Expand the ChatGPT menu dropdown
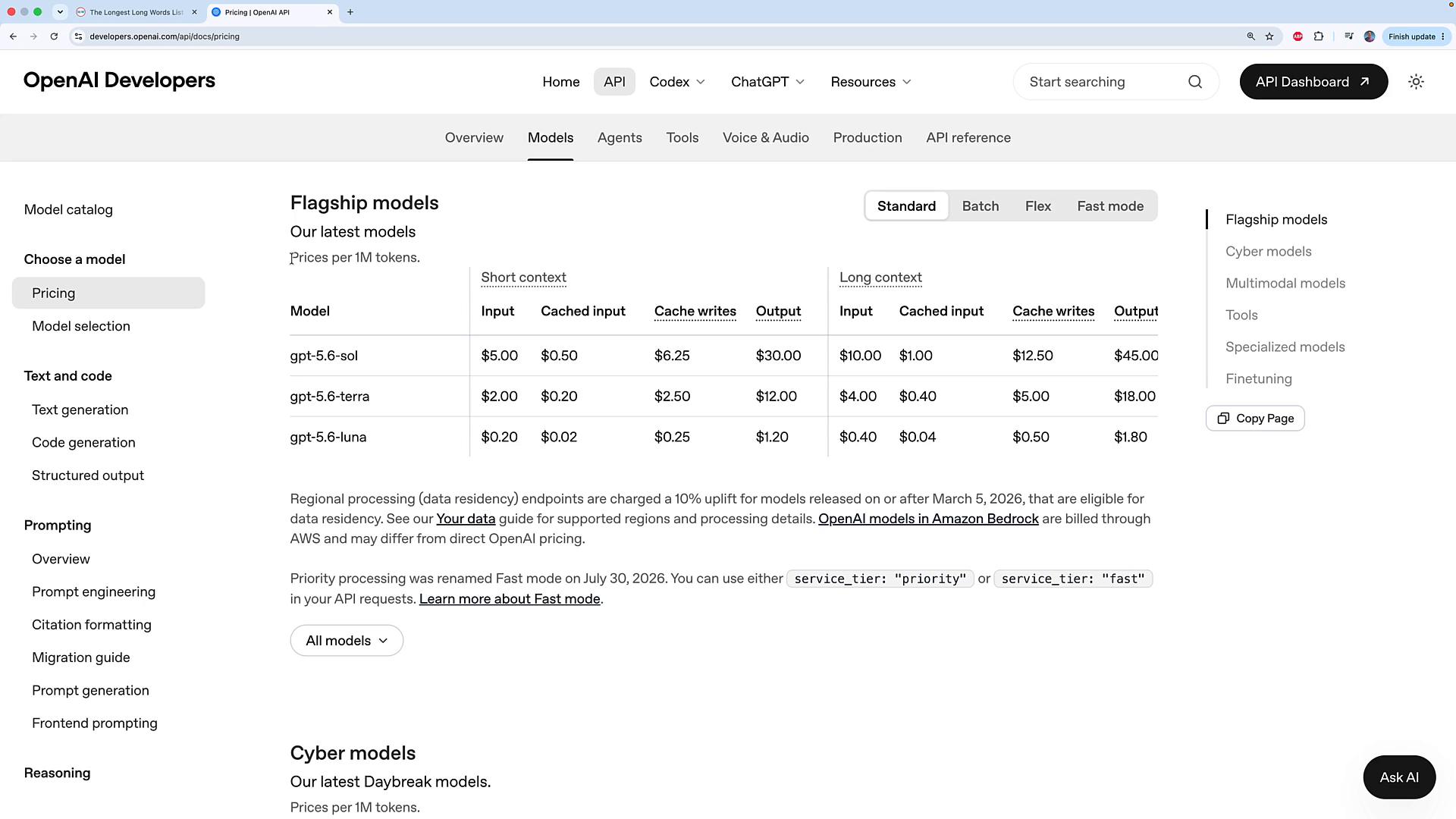This screenshot has width=1456, height=819. tap(767, 82)
